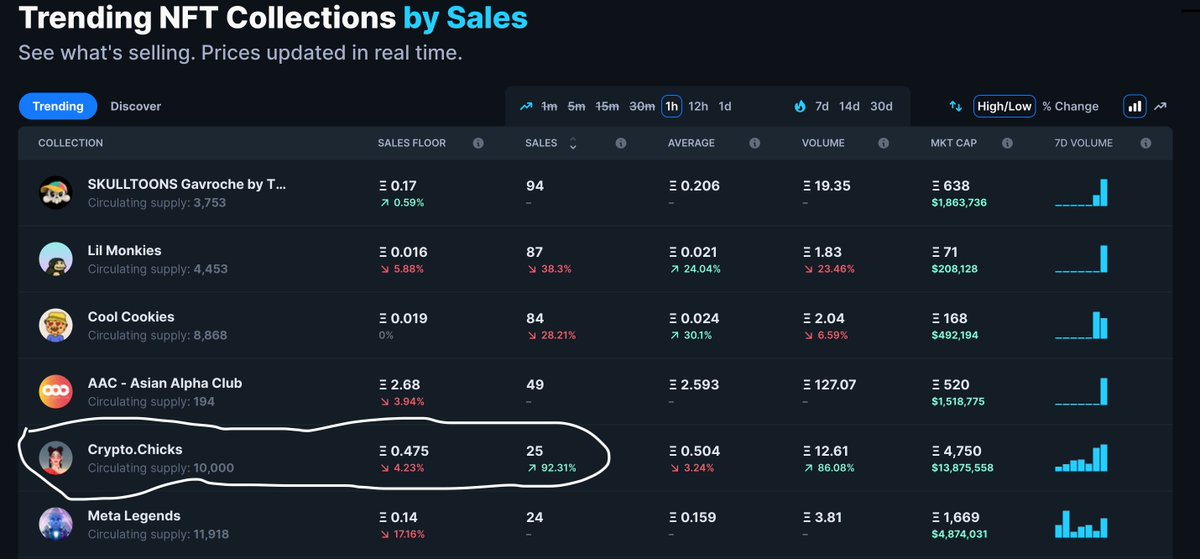The image size is (1200, 559).
Task: Open the Lil Monkies collection
Action: click(x=124, y=251)
